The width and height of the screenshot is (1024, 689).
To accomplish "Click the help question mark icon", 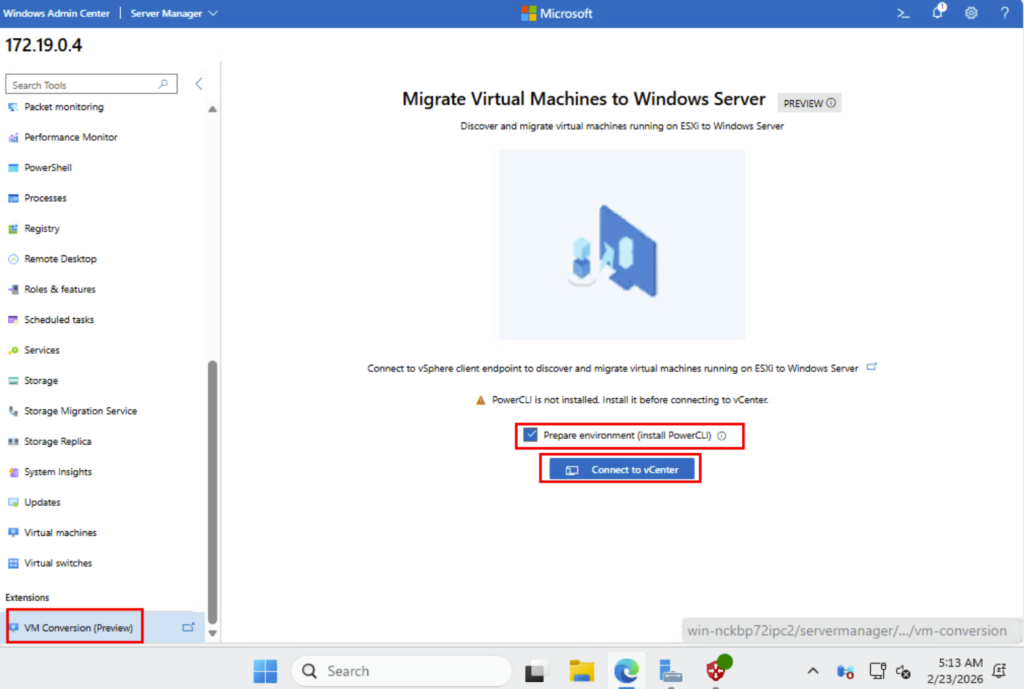I will pos(1005,13).
